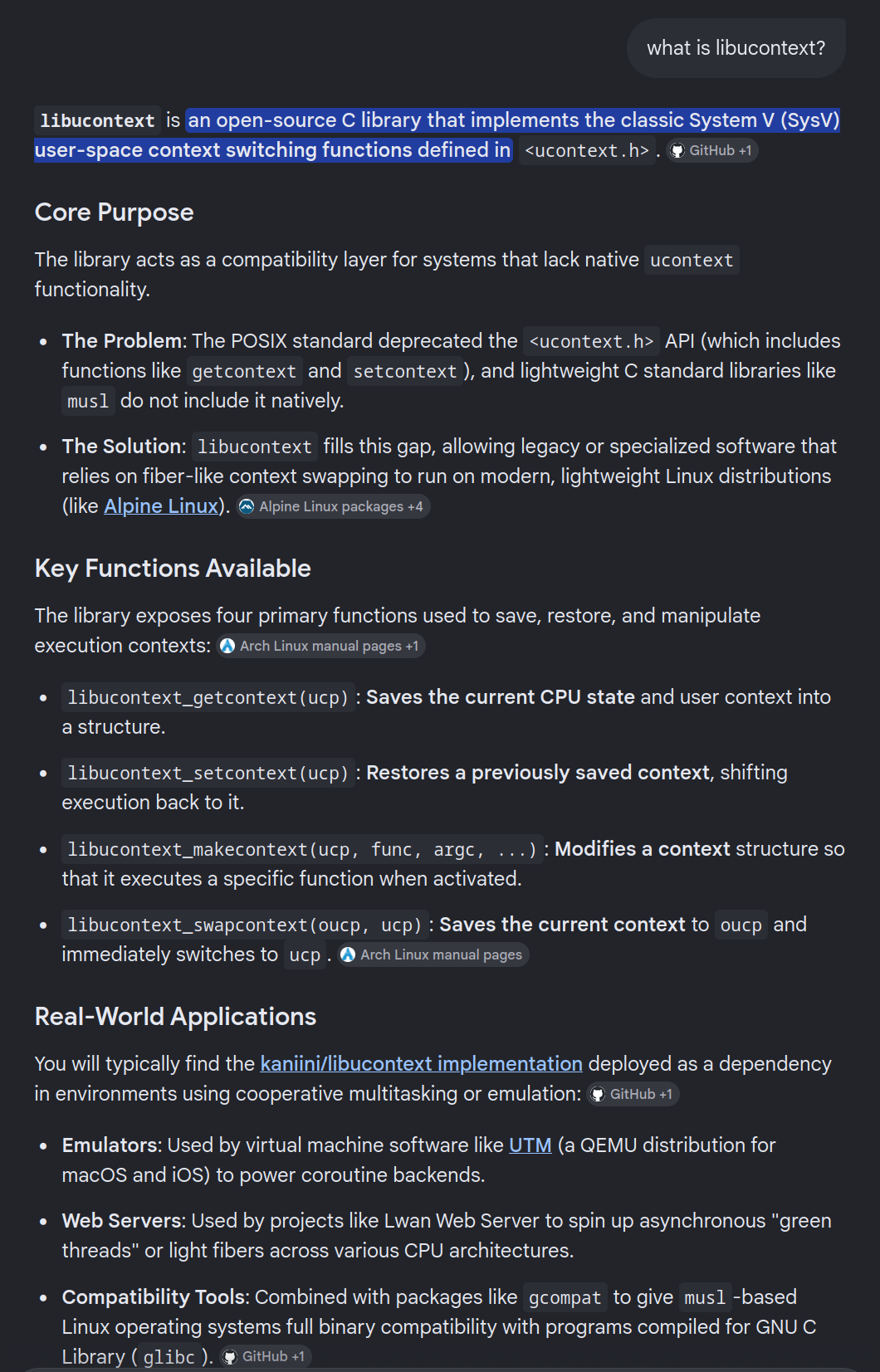Click the libucontext_getcontext(ucp) code snippet
This screenshot has height=1372, width=880.
click(208, 697)
